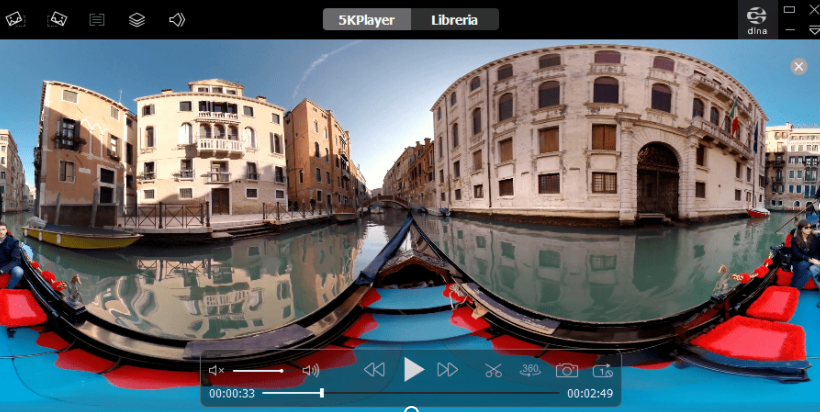820x412 pixels.
Task: Toggle 360 degree video mode
Action: (530, 370)
